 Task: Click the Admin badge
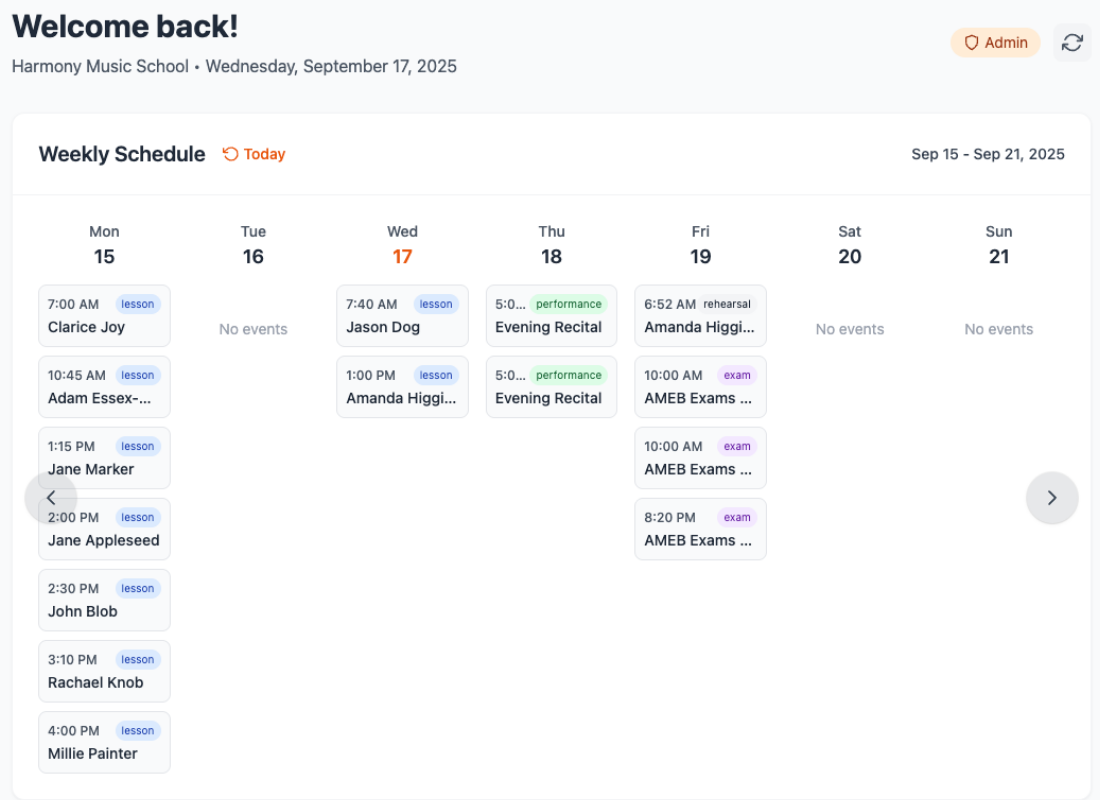click(x=995, y=42)
